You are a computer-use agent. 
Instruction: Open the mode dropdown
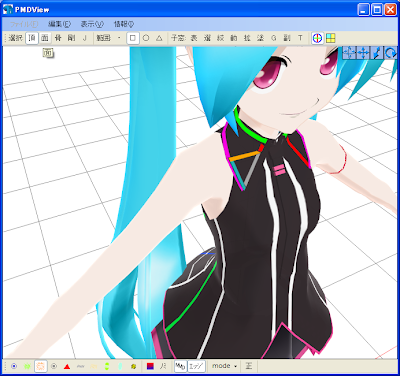[224, 366]
